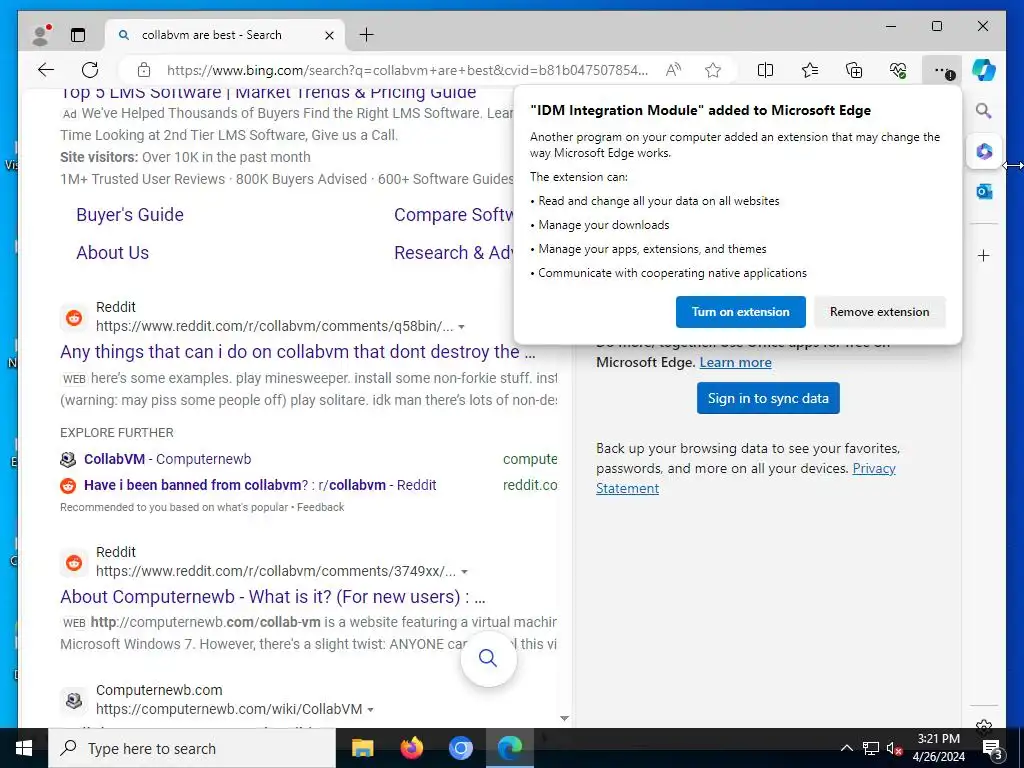Open the About Us ad link
Screen dimensions: 1024x768
pyautogui.click(x=112, y=253)
